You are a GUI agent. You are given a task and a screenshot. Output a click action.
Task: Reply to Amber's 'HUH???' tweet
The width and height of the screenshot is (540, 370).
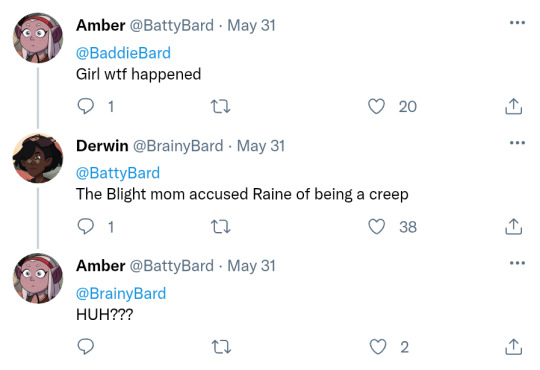(x=85, y=347)
